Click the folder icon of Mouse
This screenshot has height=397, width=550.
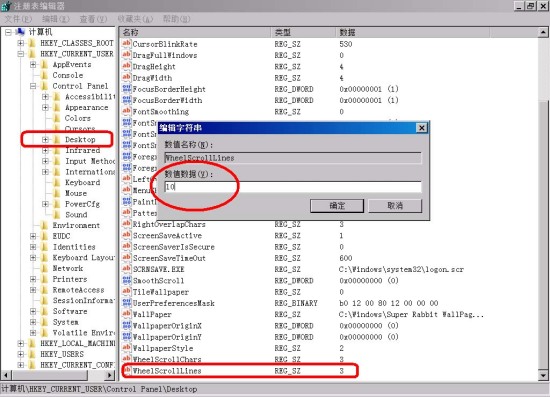[57, 193]
